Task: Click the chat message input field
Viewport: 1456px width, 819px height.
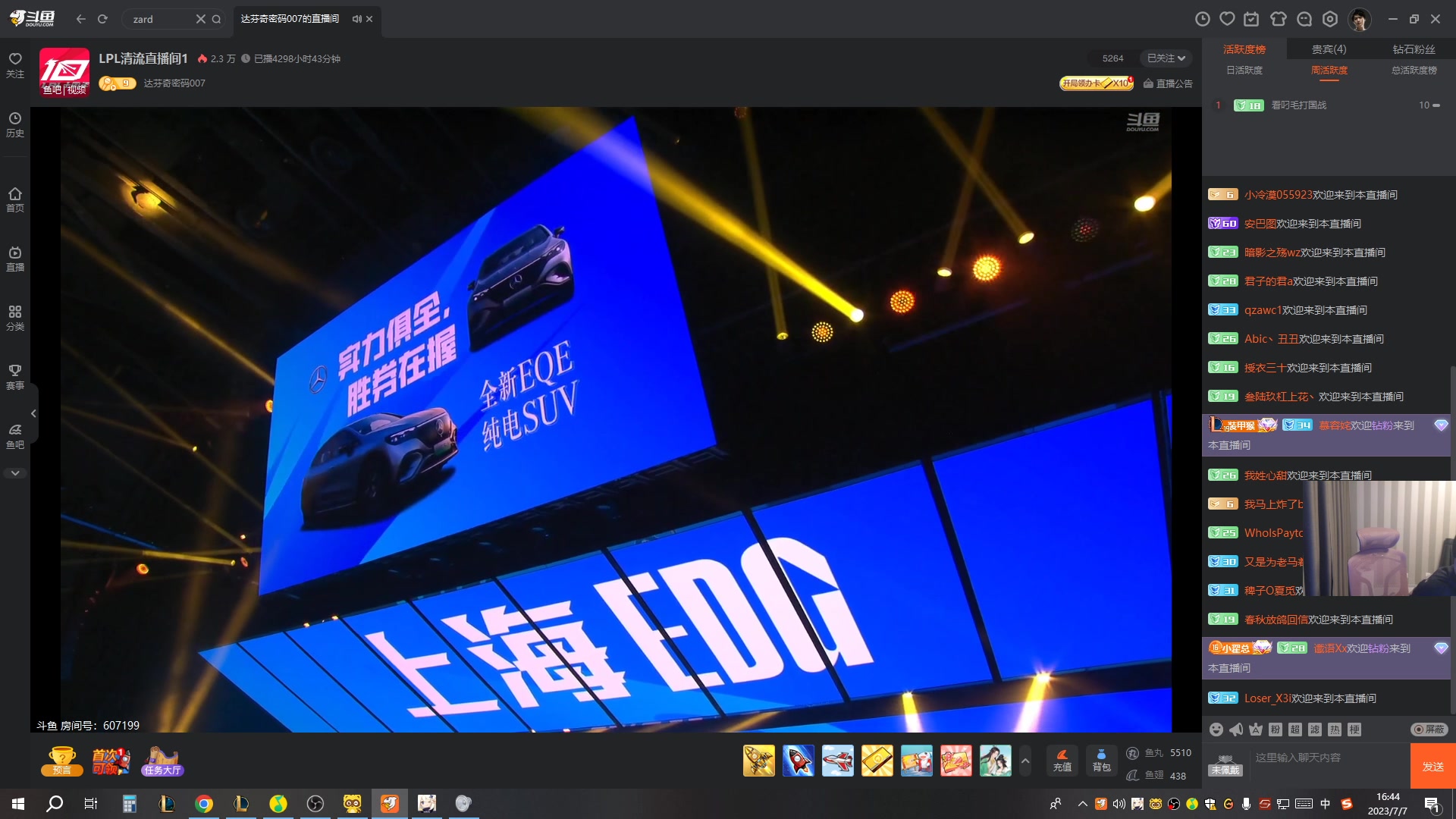Action: (1327, 758)
